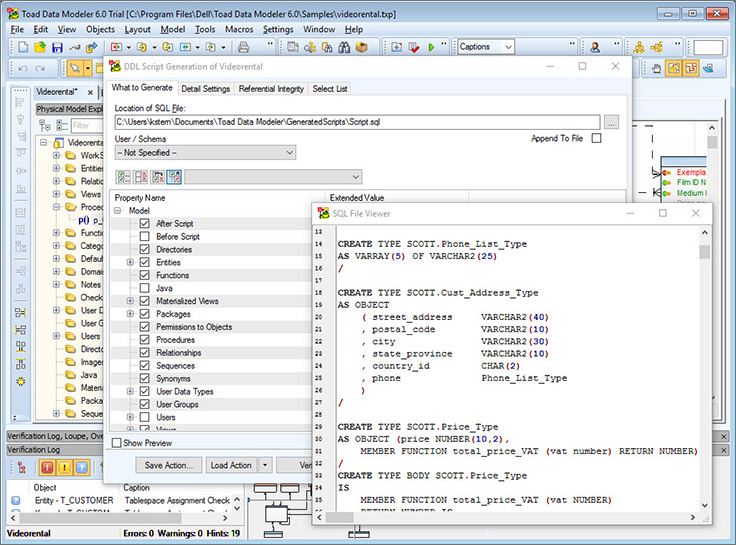Viewport: 736px width, 545px height.
Task: Collapse the Model node in property list
Action: (117, 211)
